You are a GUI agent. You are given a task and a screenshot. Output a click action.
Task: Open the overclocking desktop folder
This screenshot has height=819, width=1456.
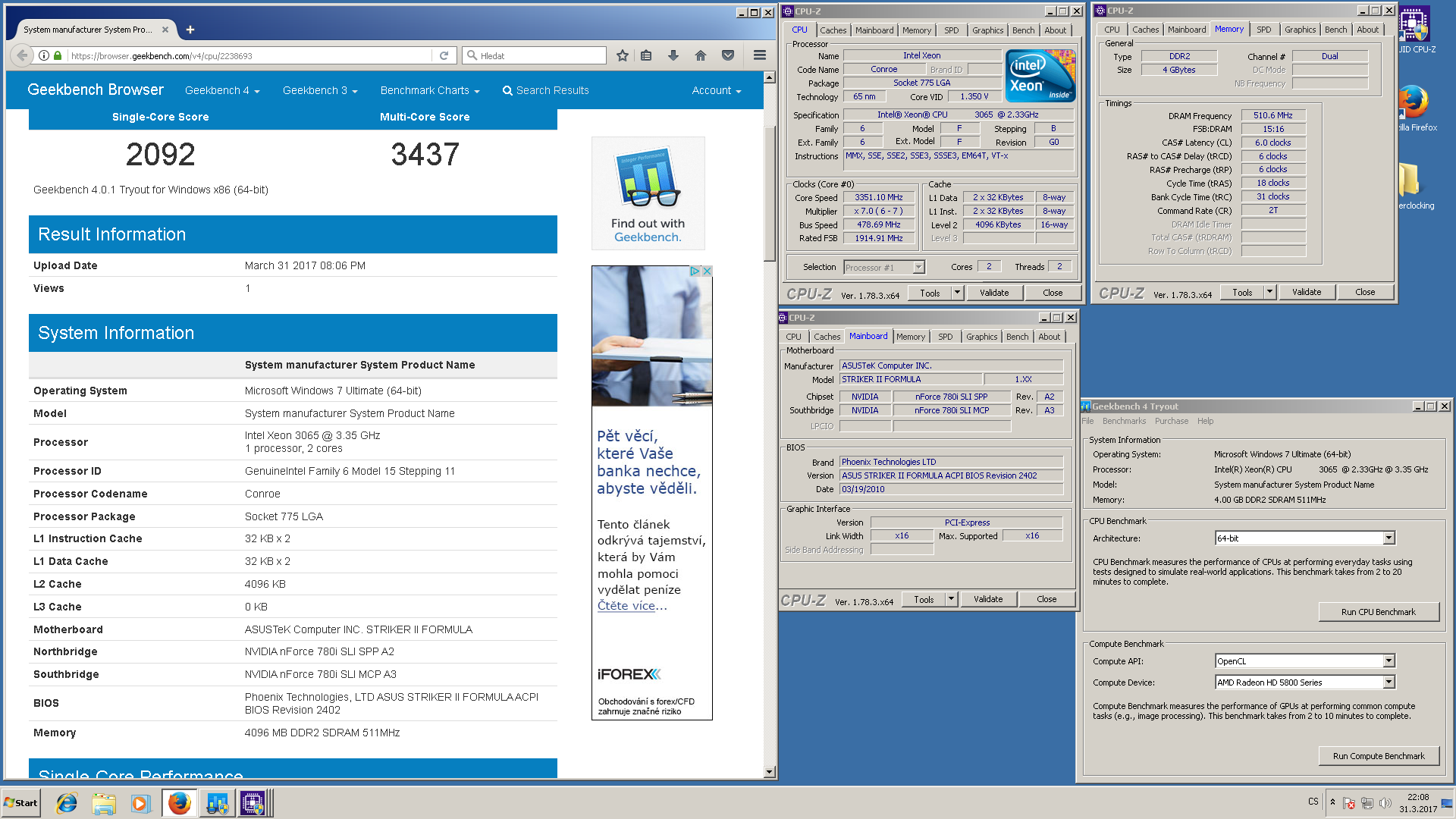pos(1414,187)
